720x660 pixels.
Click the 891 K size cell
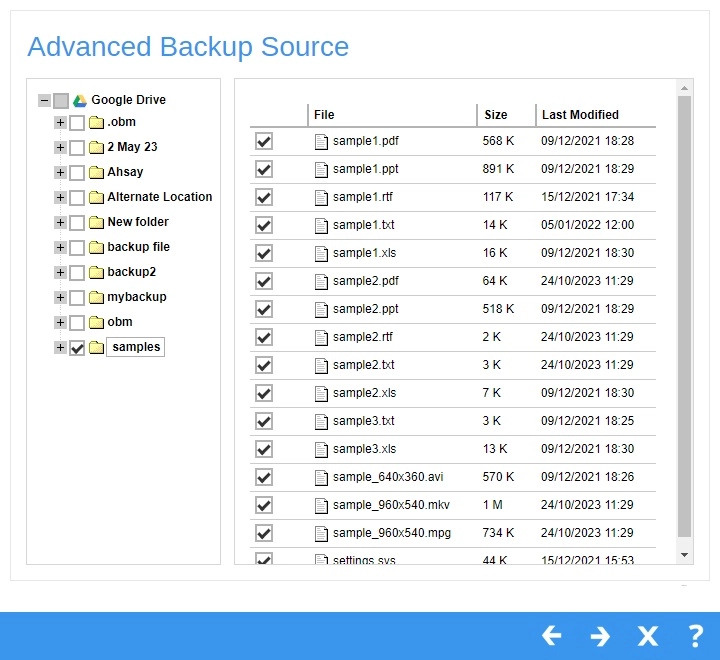tap(498, 169)
